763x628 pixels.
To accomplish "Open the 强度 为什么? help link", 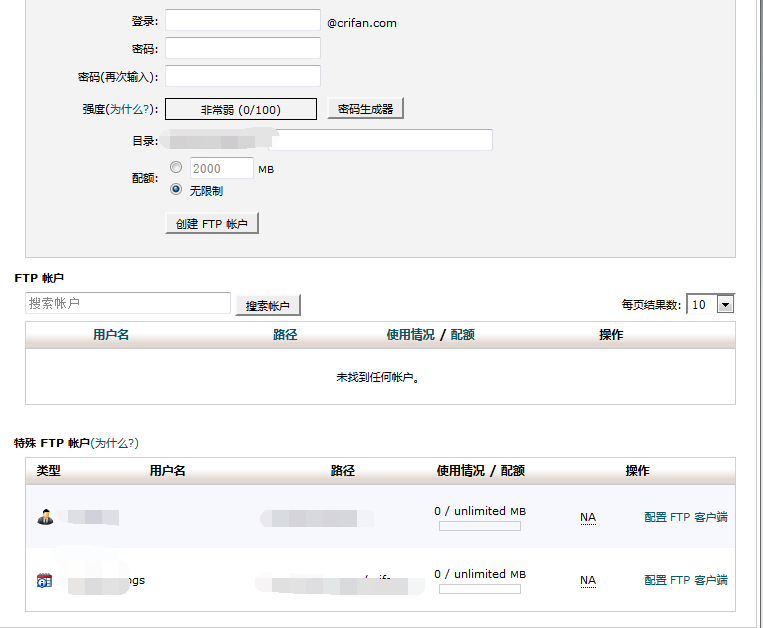I will [128, 109].
